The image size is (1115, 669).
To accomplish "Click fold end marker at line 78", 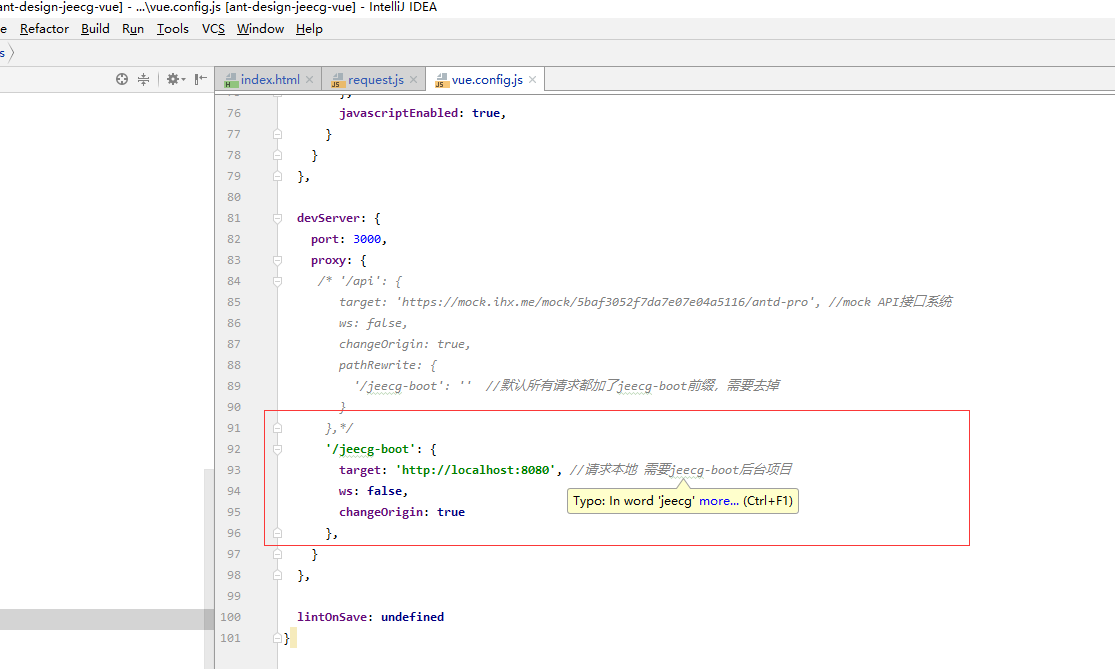I will 277,155.
